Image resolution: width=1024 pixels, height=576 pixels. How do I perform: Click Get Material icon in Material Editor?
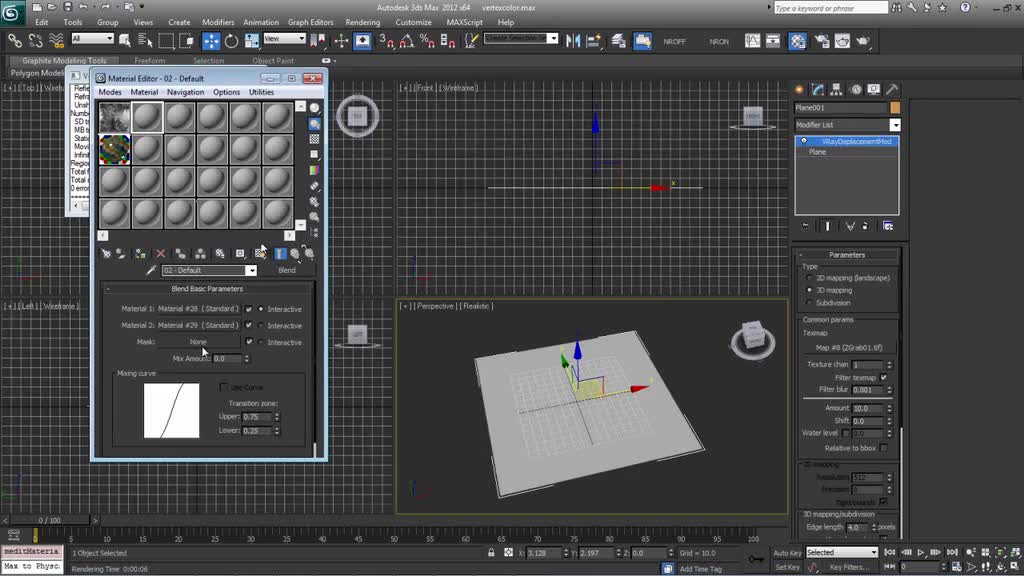106,253
